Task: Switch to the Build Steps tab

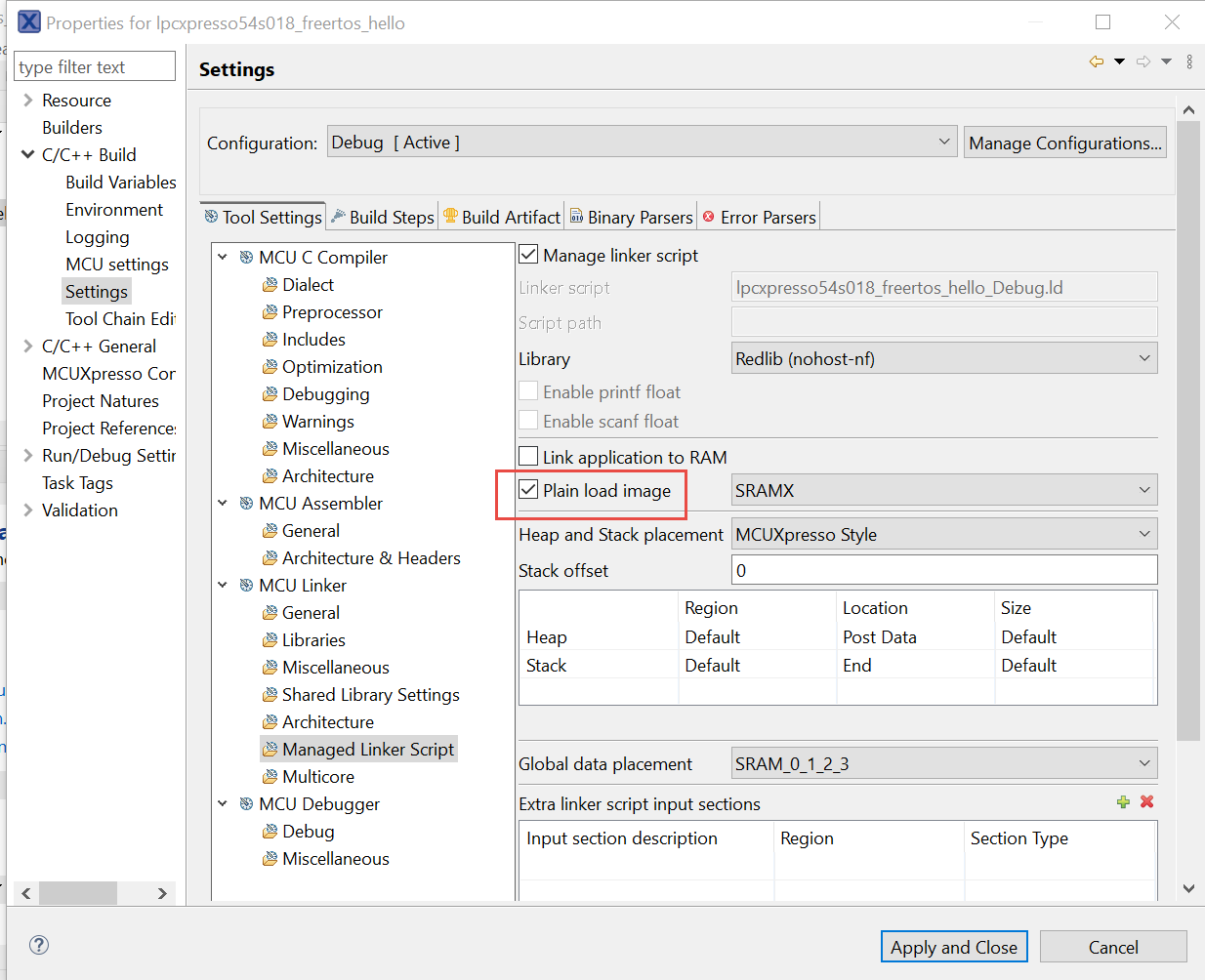Action: click(x=383, y=217)
